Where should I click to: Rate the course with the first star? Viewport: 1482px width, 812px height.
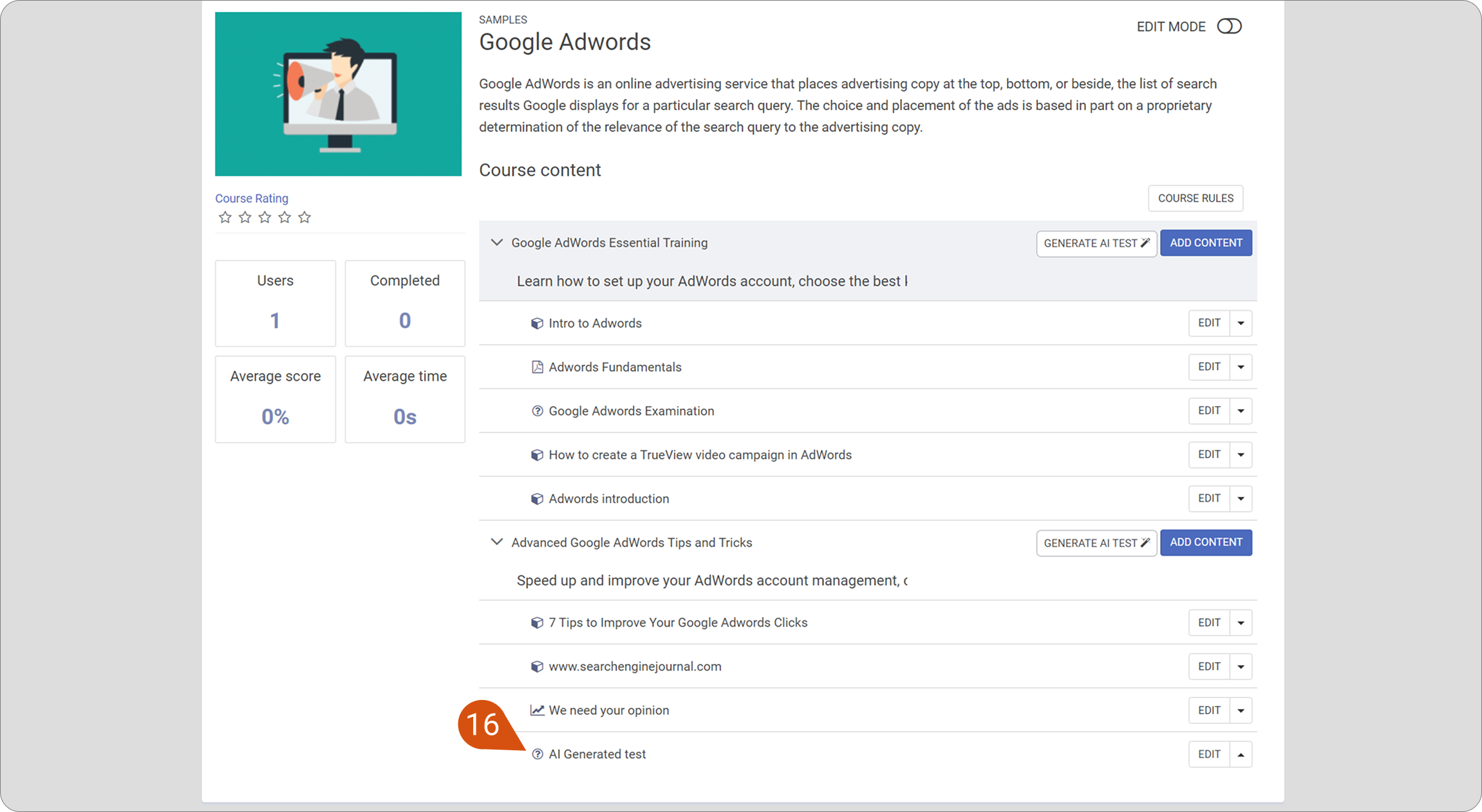point(225,217)
